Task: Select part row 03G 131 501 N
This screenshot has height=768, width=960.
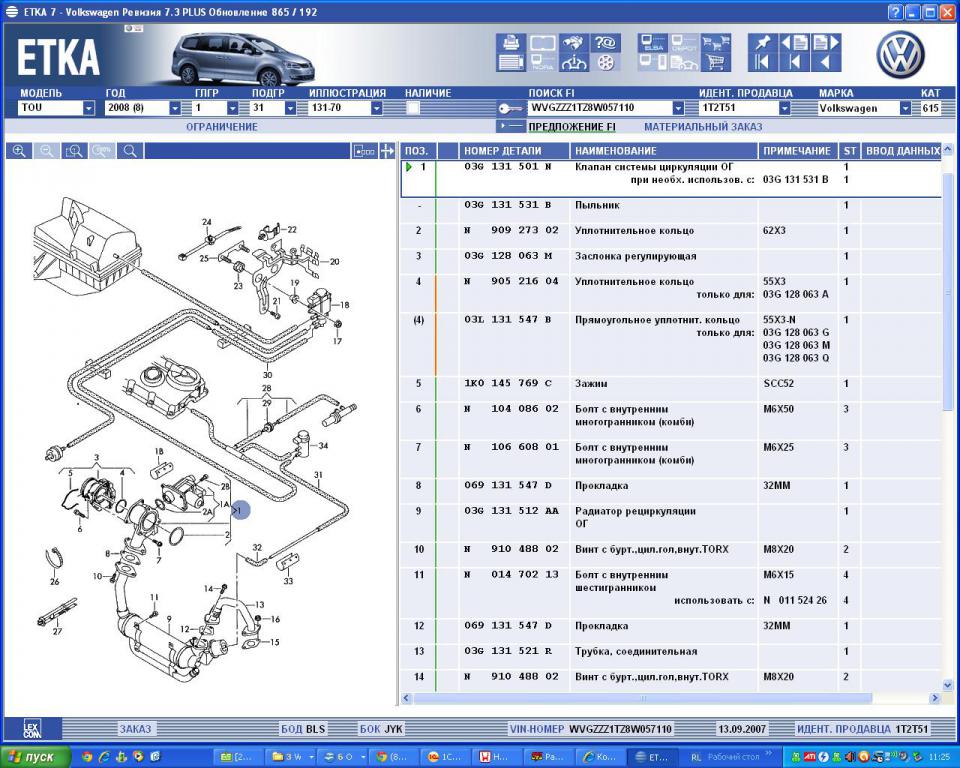Action: (671, 179)
